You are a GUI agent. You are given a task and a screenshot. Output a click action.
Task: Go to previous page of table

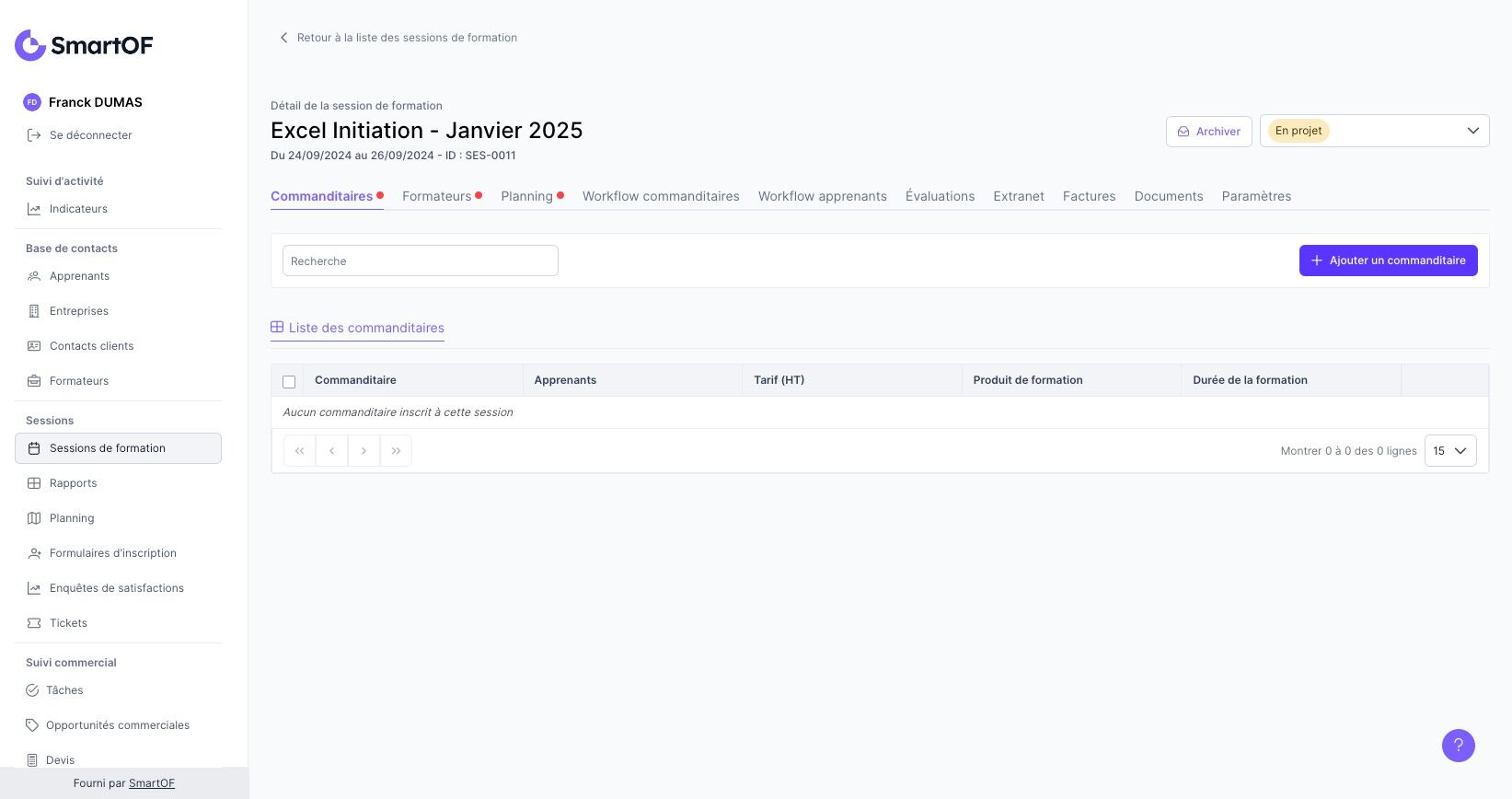(x=331, y=451)
